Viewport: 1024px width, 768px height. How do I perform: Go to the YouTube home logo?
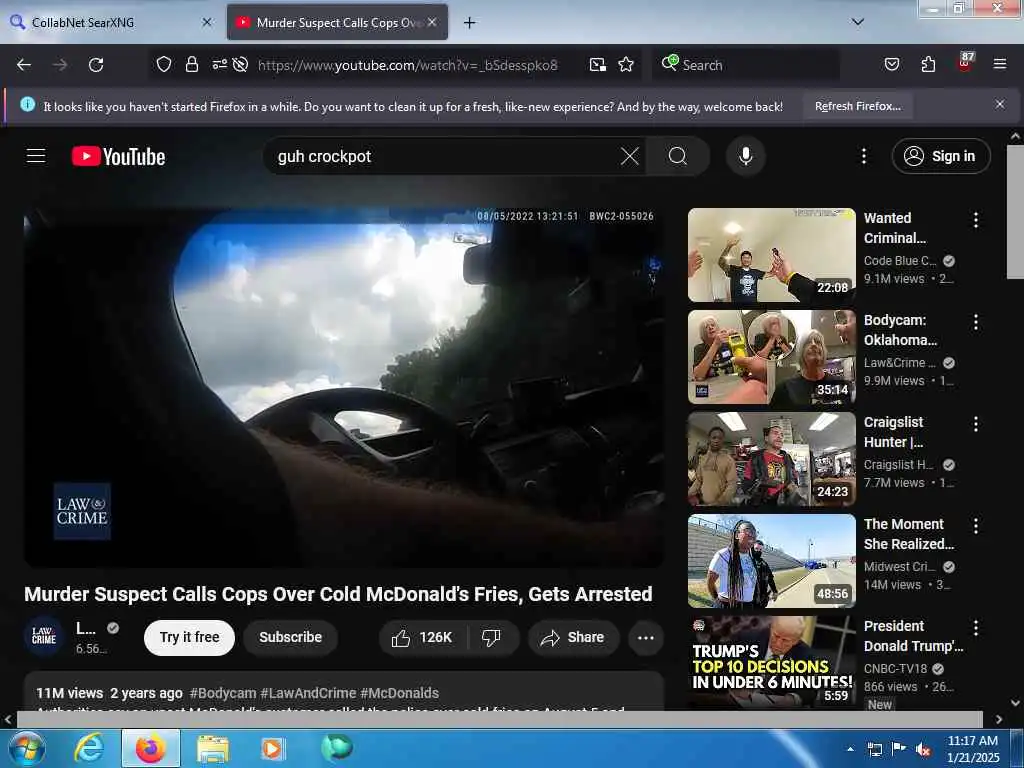[118, 157]
